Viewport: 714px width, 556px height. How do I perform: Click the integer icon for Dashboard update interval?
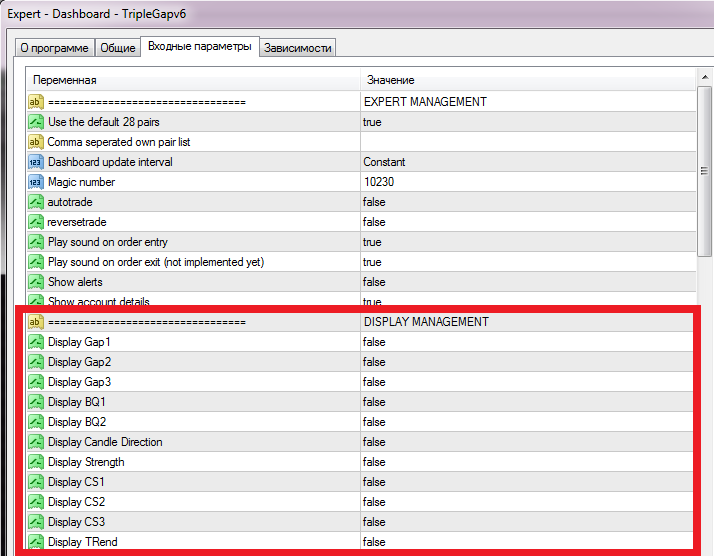(x=36, y=162)
